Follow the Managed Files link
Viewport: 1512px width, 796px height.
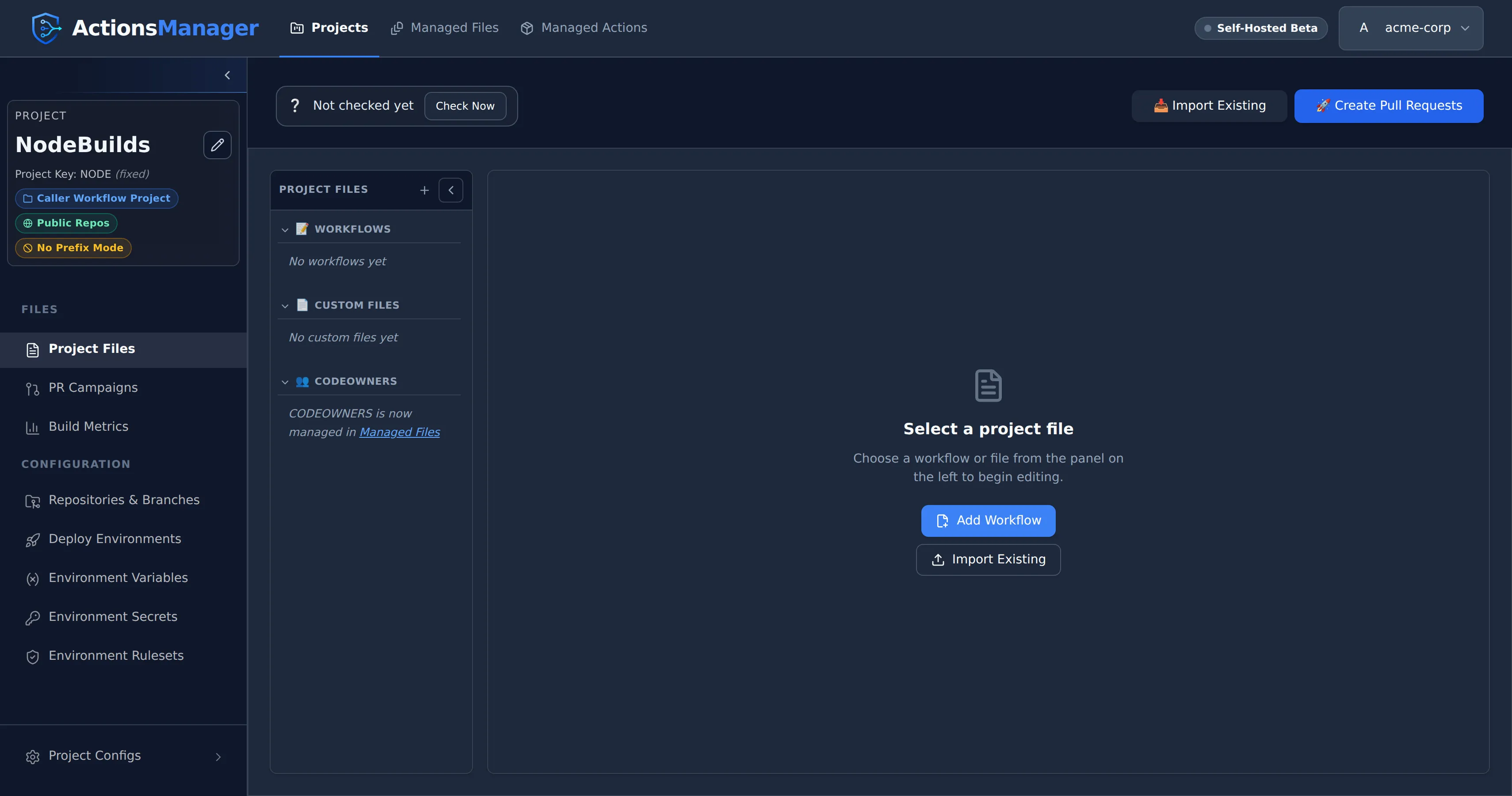[400, 432]
